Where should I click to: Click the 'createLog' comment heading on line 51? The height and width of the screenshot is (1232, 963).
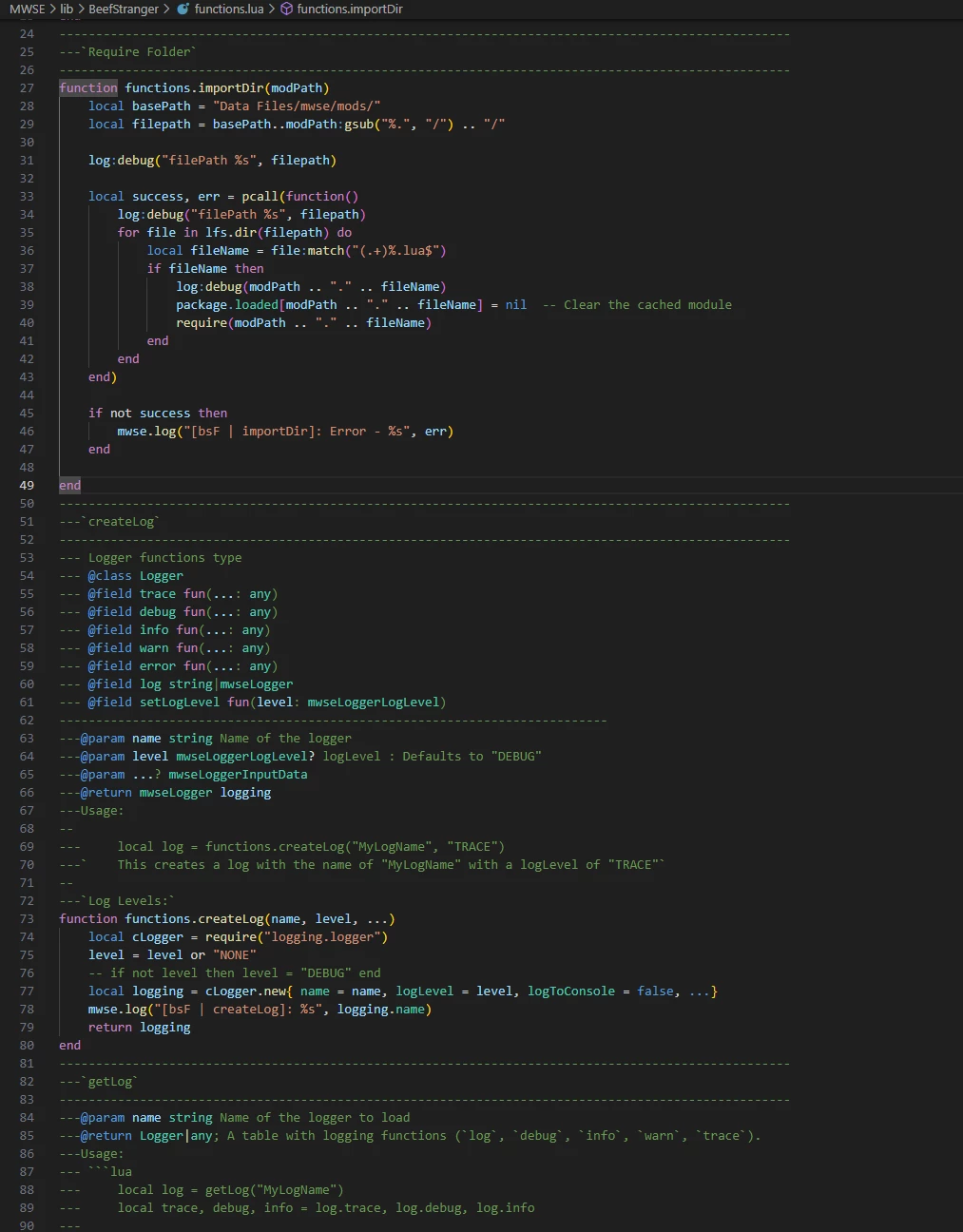pyautogui.click(x=122, y=522)
